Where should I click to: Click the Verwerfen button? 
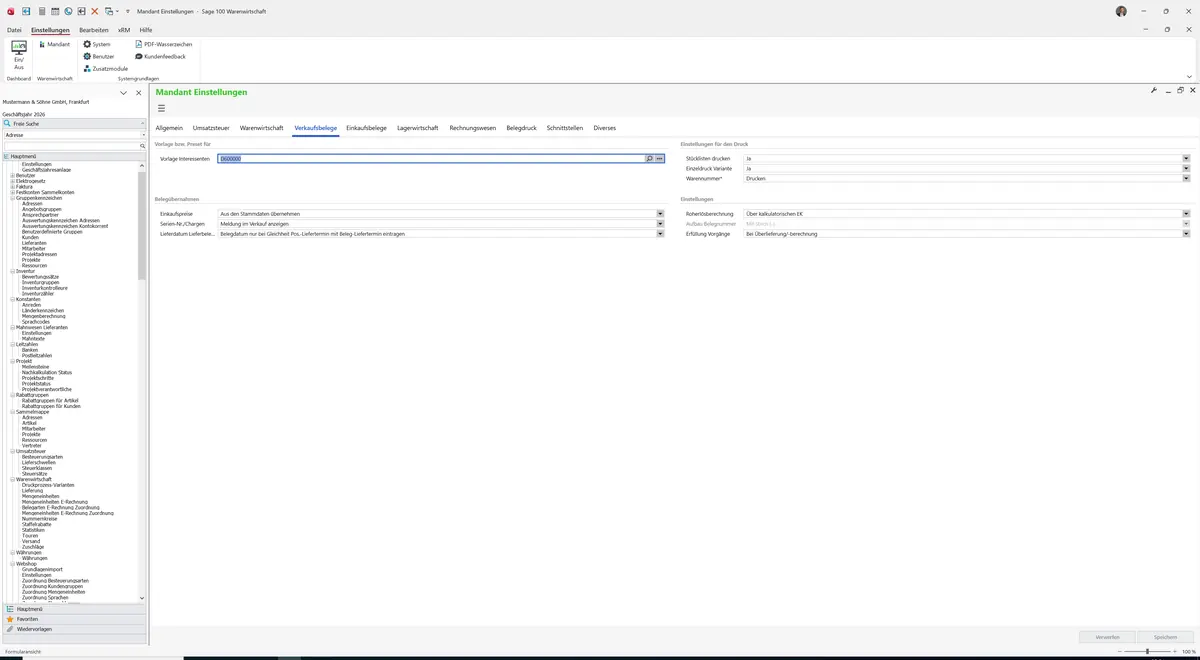click(1107, 636)
